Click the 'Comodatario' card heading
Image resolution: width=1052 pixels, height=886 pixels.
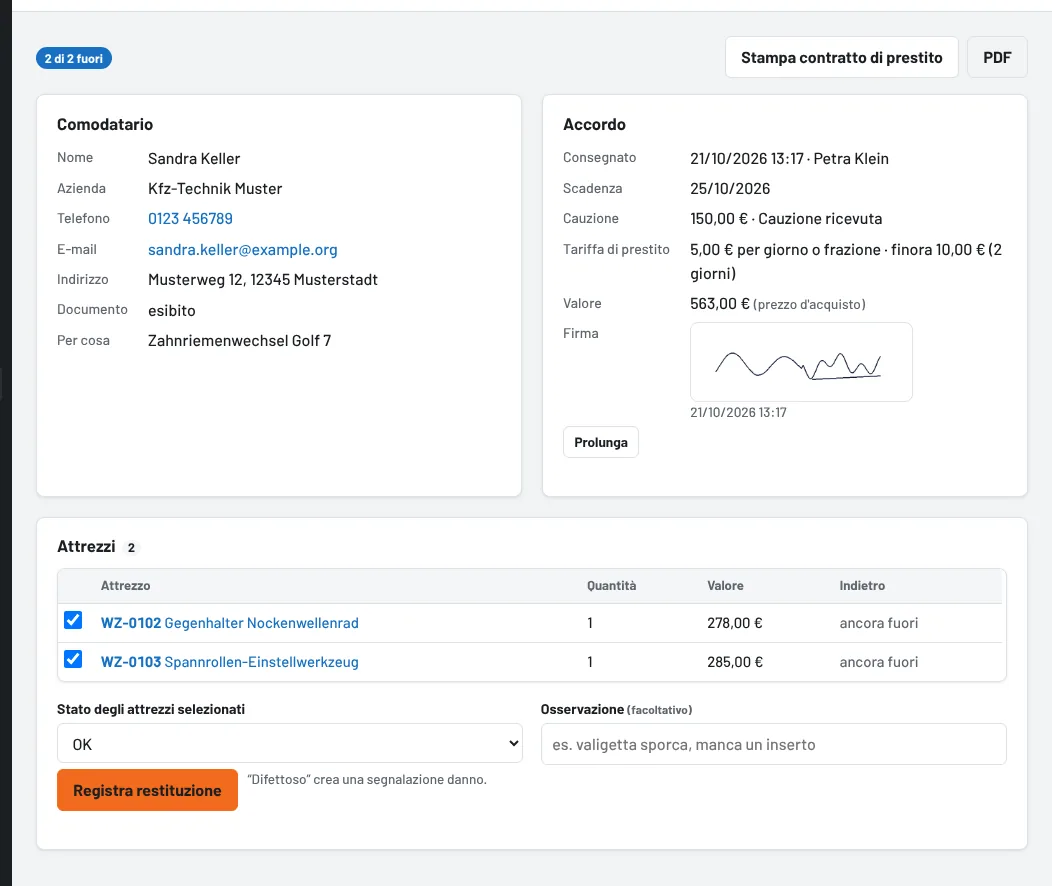tap(105, 124)
